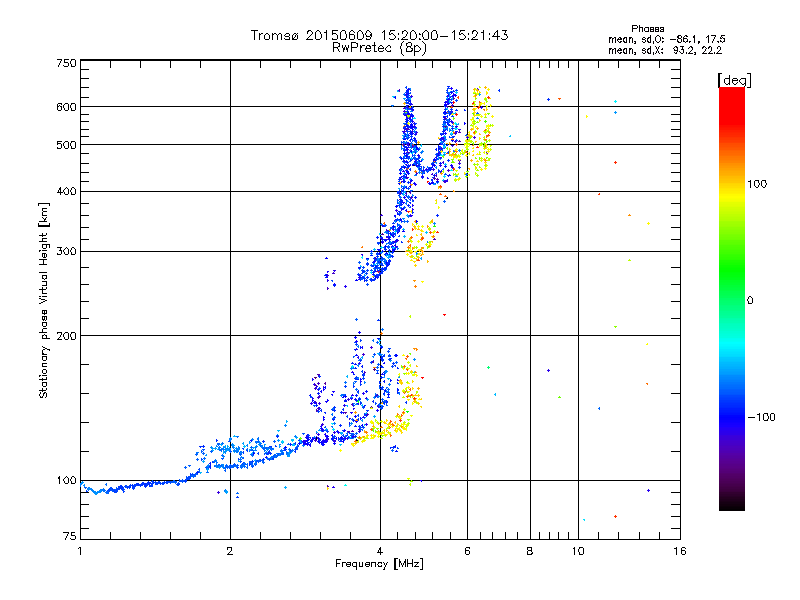Image resolution: width=800 pixels, height=600 pixels.
Task: Click x-axis tick label '8'
Action: [x=530, y=551]
